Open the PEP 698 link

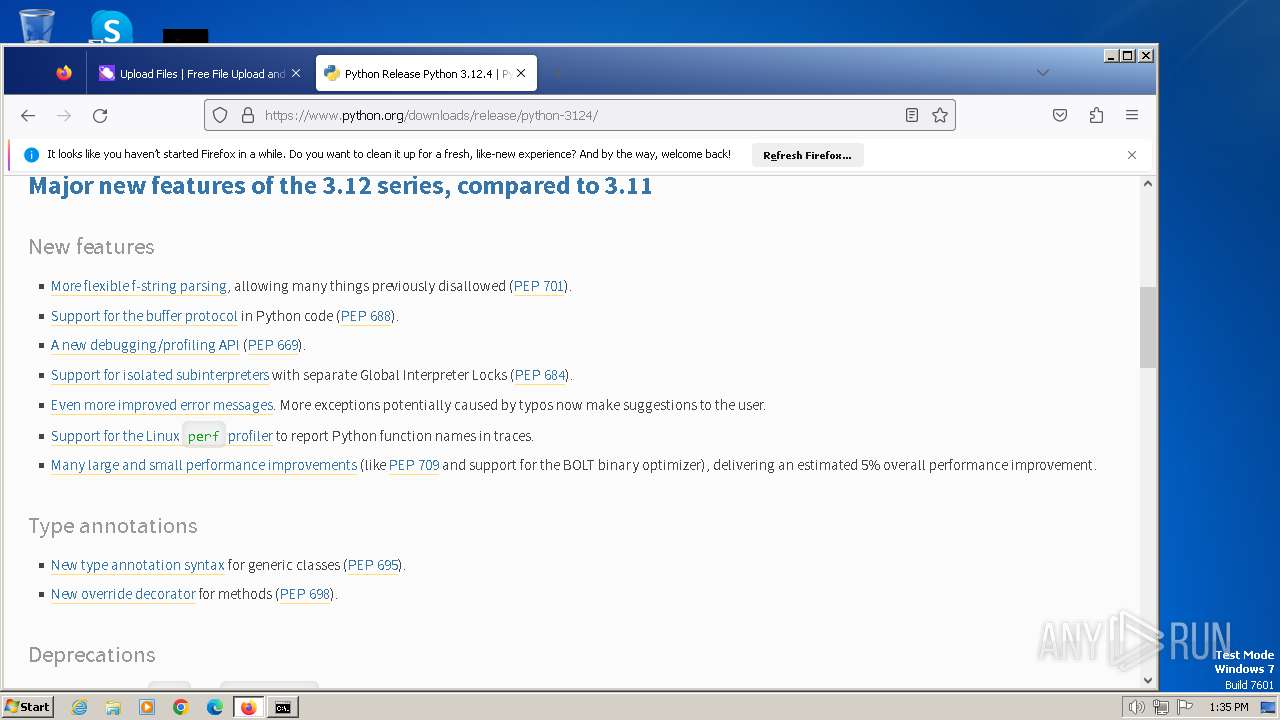(305, 594)
